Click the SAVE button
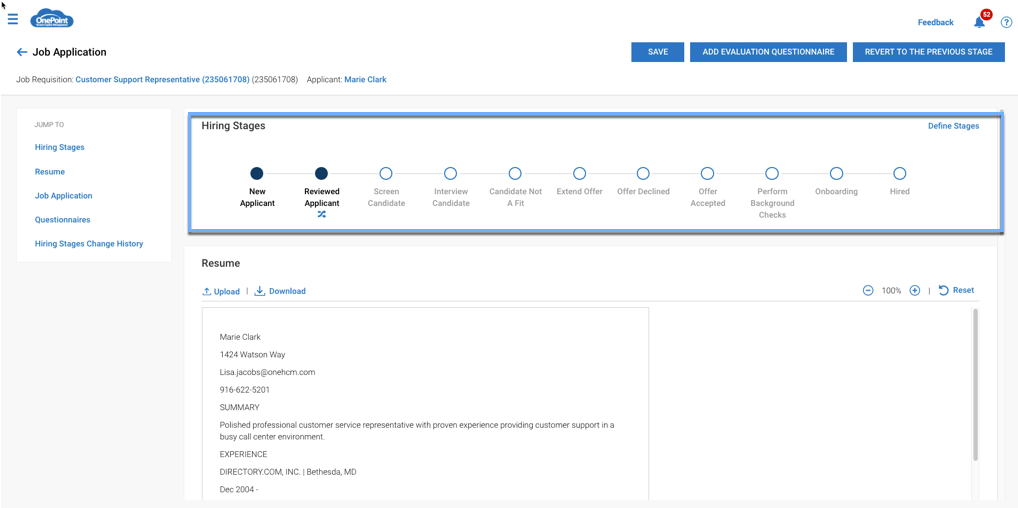This screenshot has width=1018, height=508. pyautogui.click(x=658, y=52)
